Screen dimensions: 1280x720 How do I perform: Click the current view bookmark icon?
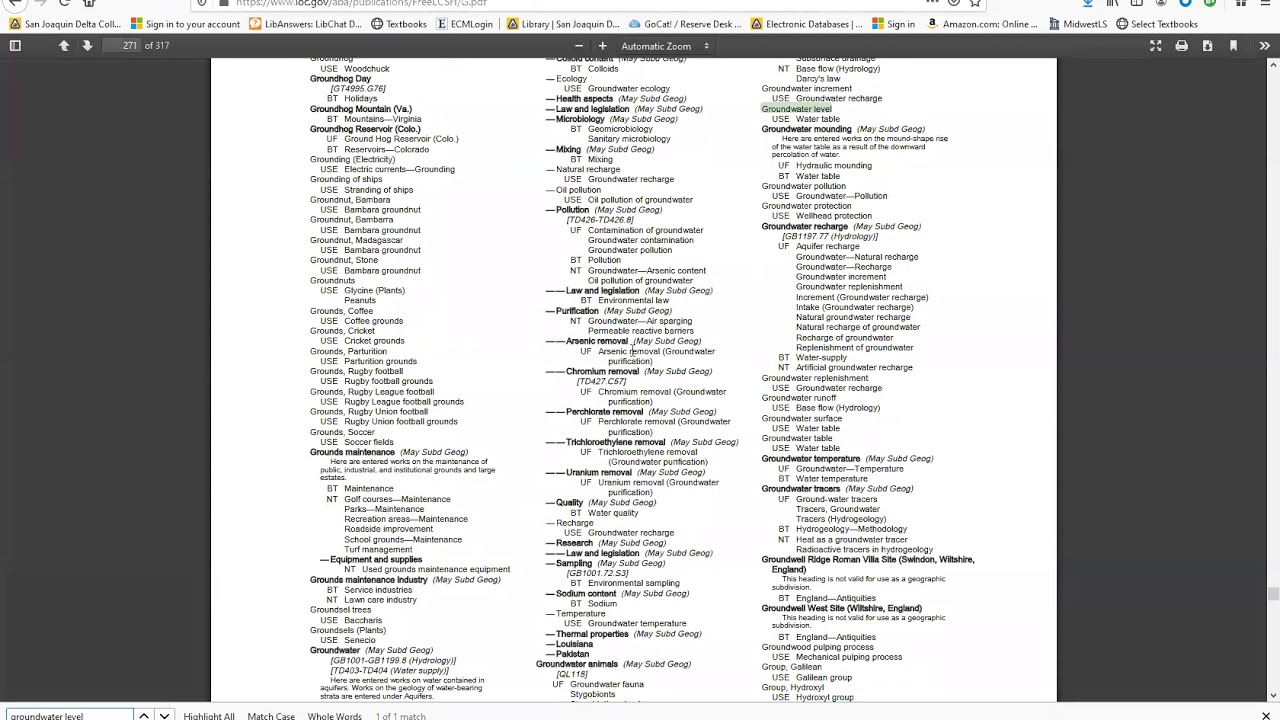tap(1233, 46)
